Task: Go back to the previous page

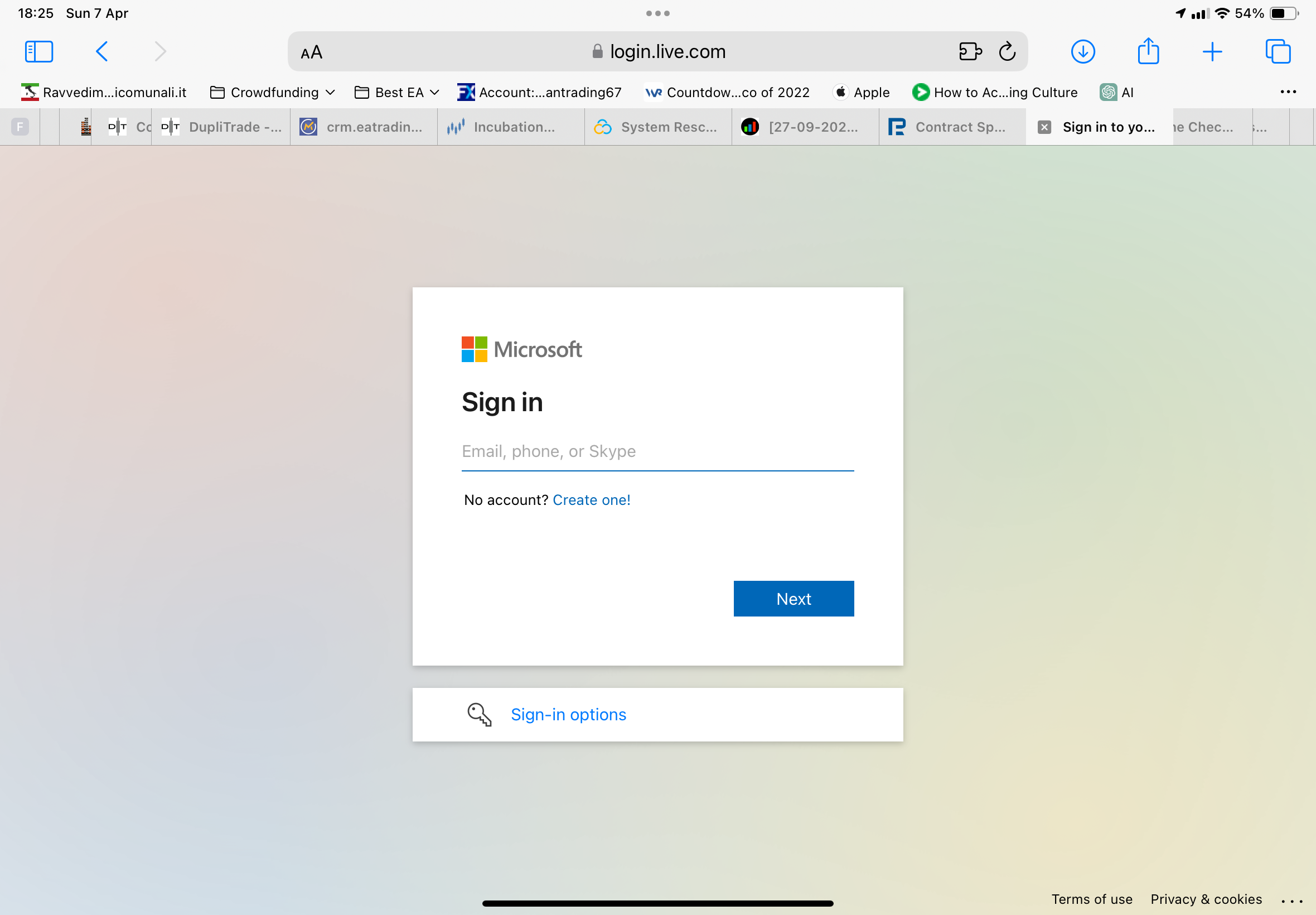Action: 101,51
